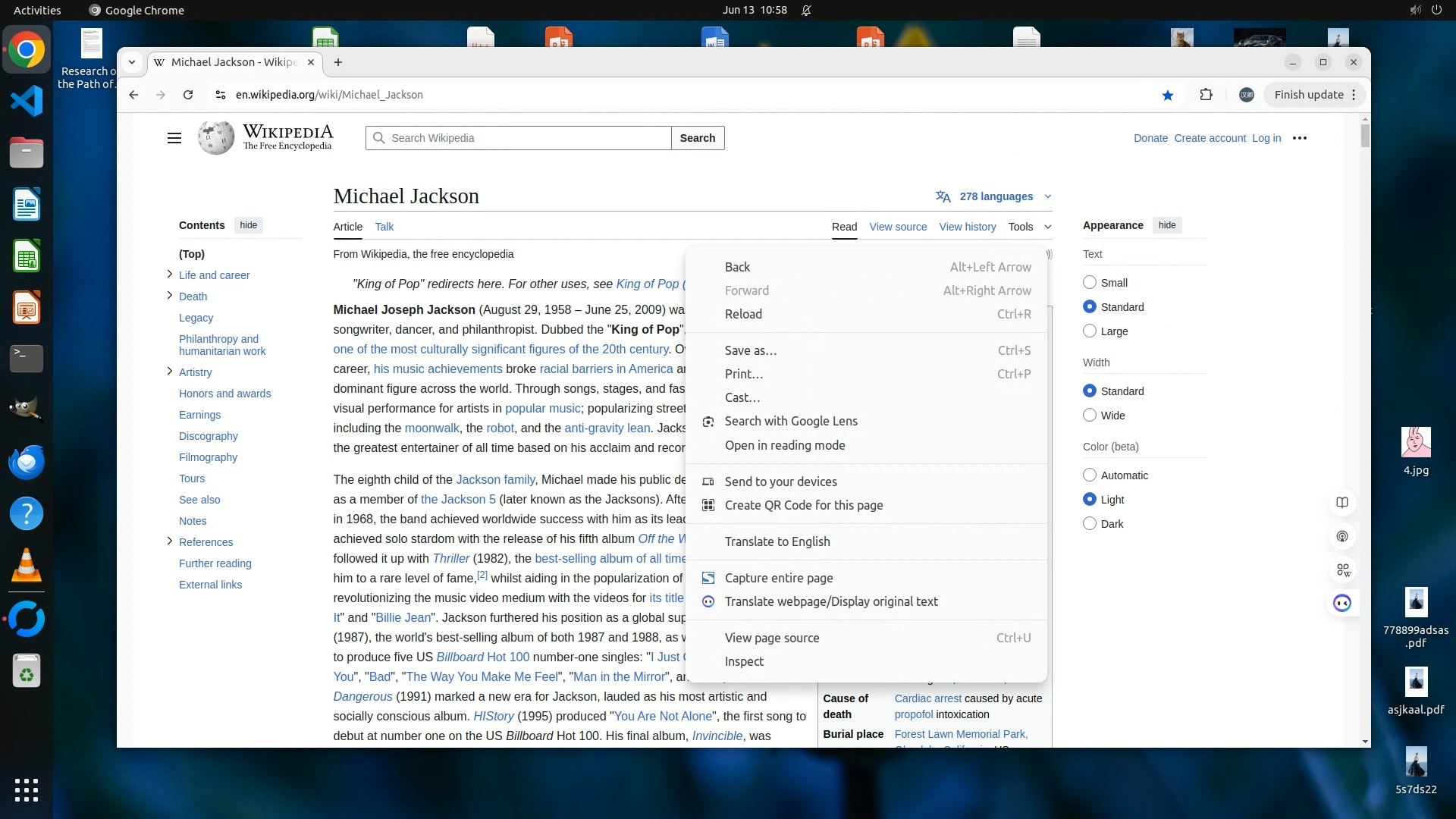This screenshot has height=819, width=1456.
Task: Click inside the Search Wikipedia field
Action: click(x=523, y=138)
